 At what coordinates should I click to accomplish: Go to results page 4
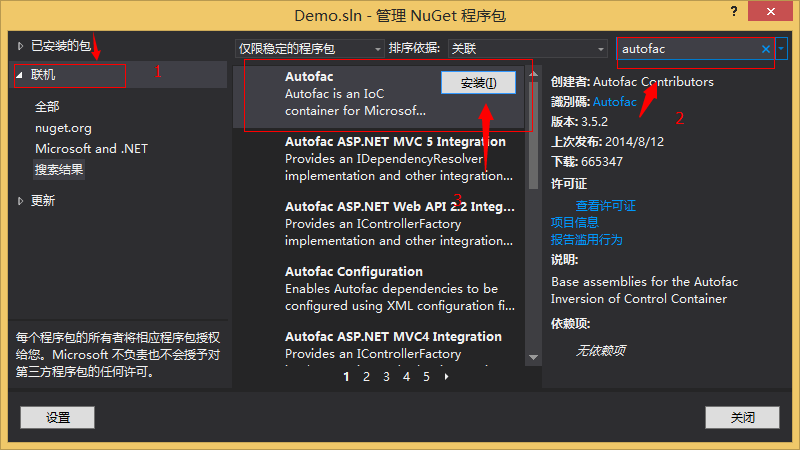[406, 377]
